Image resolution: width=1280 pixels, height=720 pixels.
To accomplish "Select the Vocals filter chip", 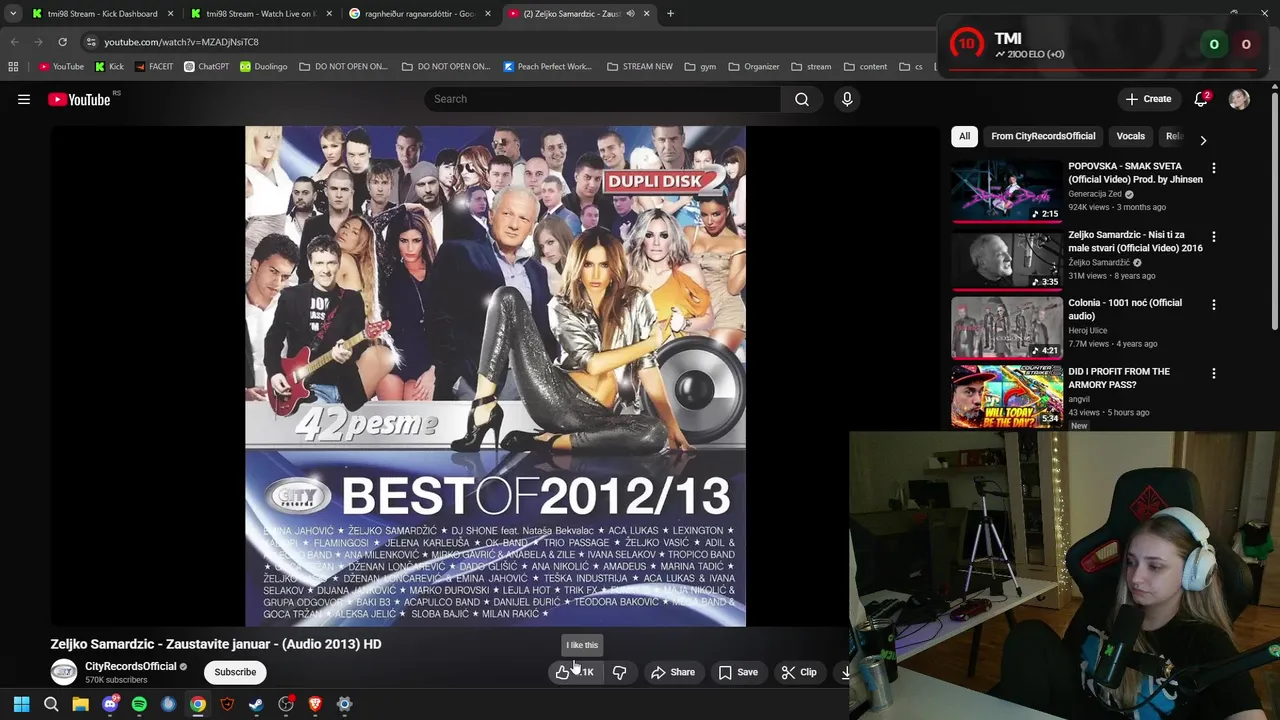I will tap(1130, 136).
